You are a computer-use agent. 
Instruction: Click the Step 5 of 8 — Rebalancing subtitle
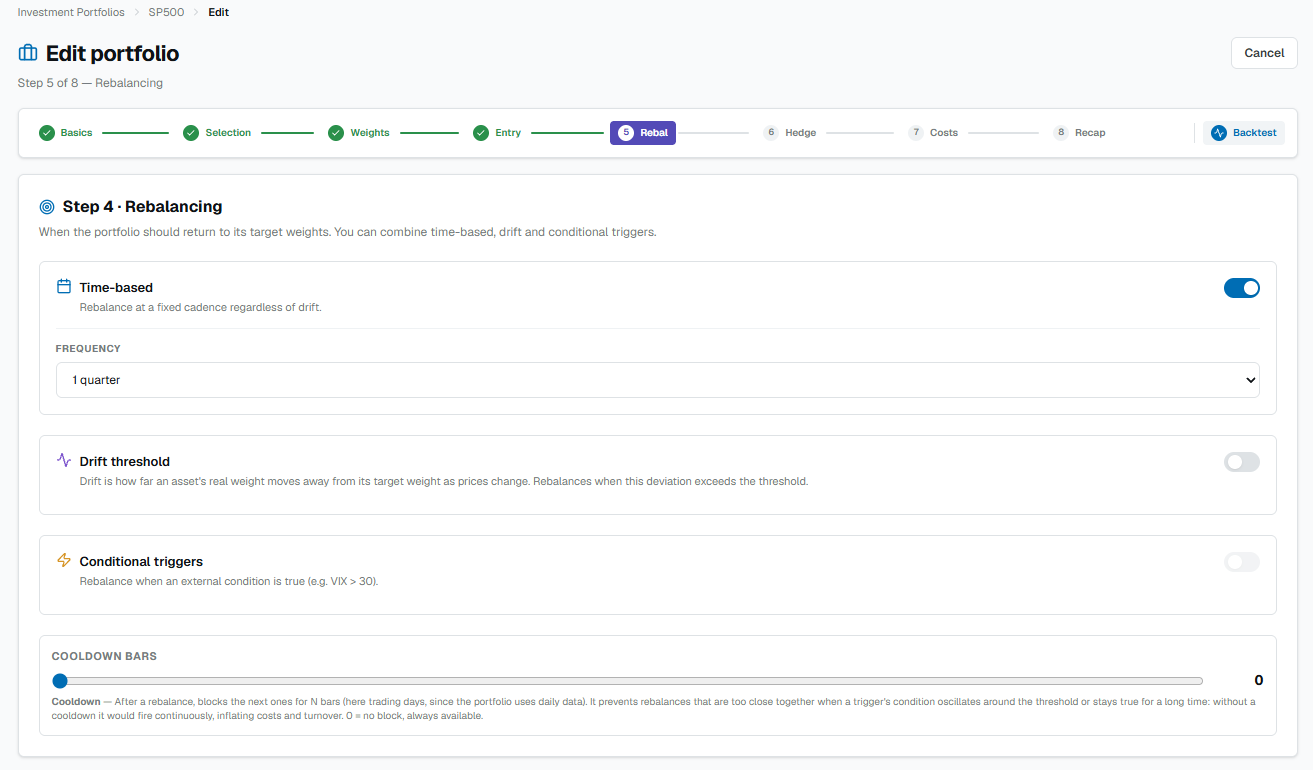click(90, 83)
